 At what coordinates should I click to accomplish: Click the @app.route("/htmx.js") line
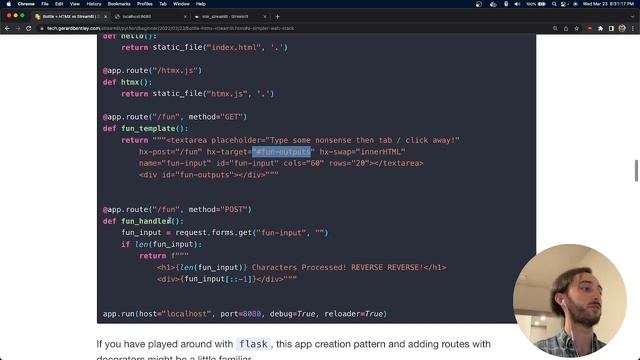point(152,71)
